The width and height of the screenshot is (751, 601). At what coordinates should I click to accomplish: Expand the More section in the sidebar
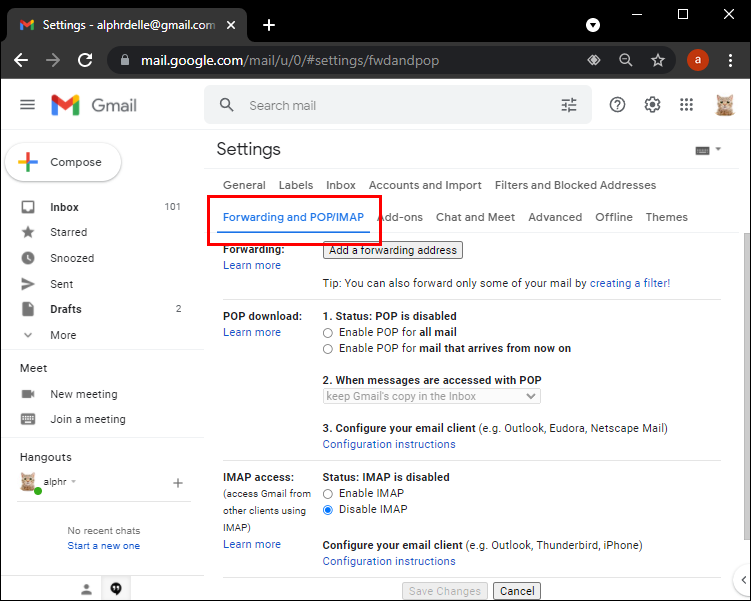62,335
